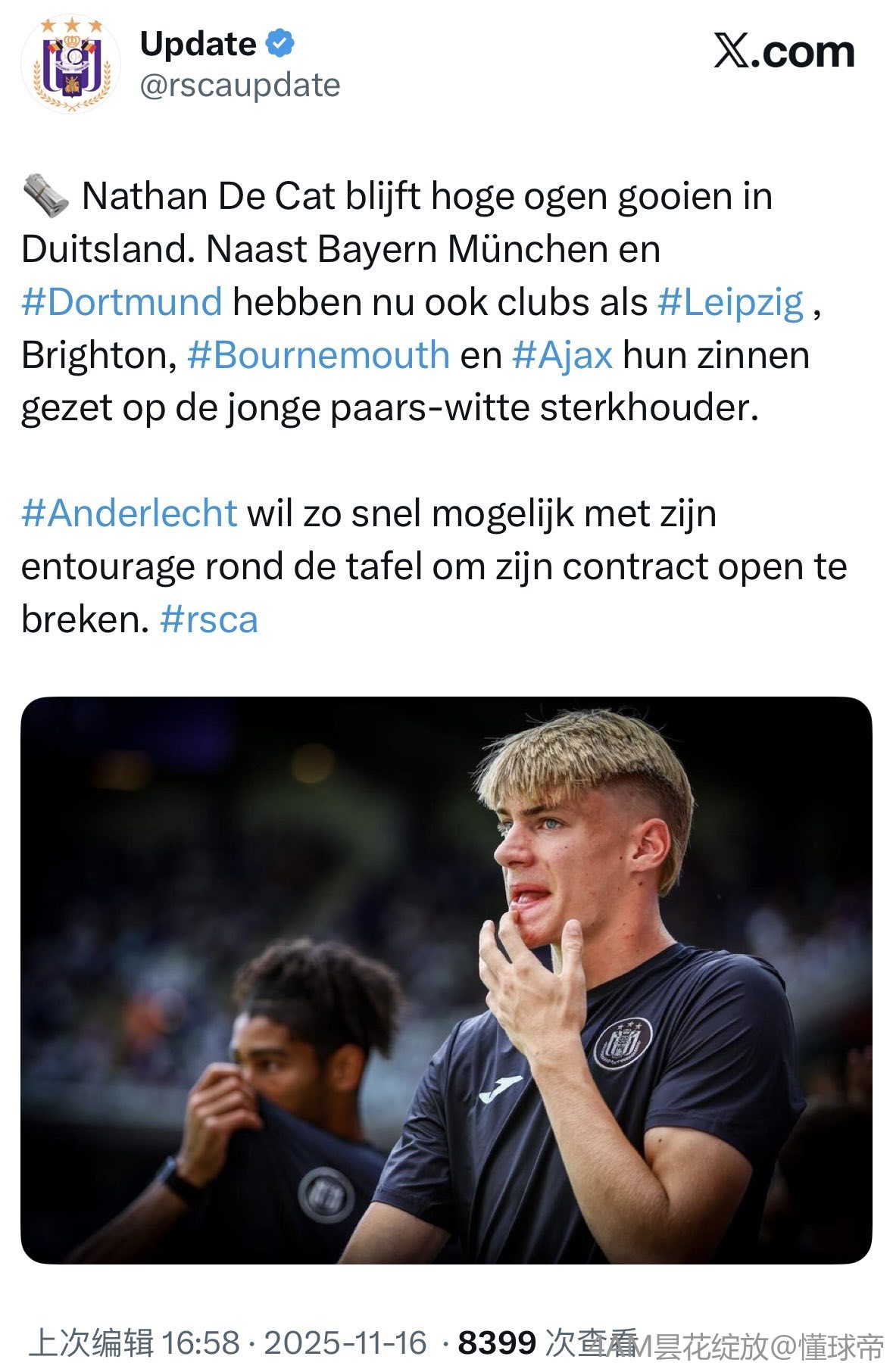This screenshot has width=893, height=1372.
Task: Open the #Leipzig hashtag
Action: [730, 301]
